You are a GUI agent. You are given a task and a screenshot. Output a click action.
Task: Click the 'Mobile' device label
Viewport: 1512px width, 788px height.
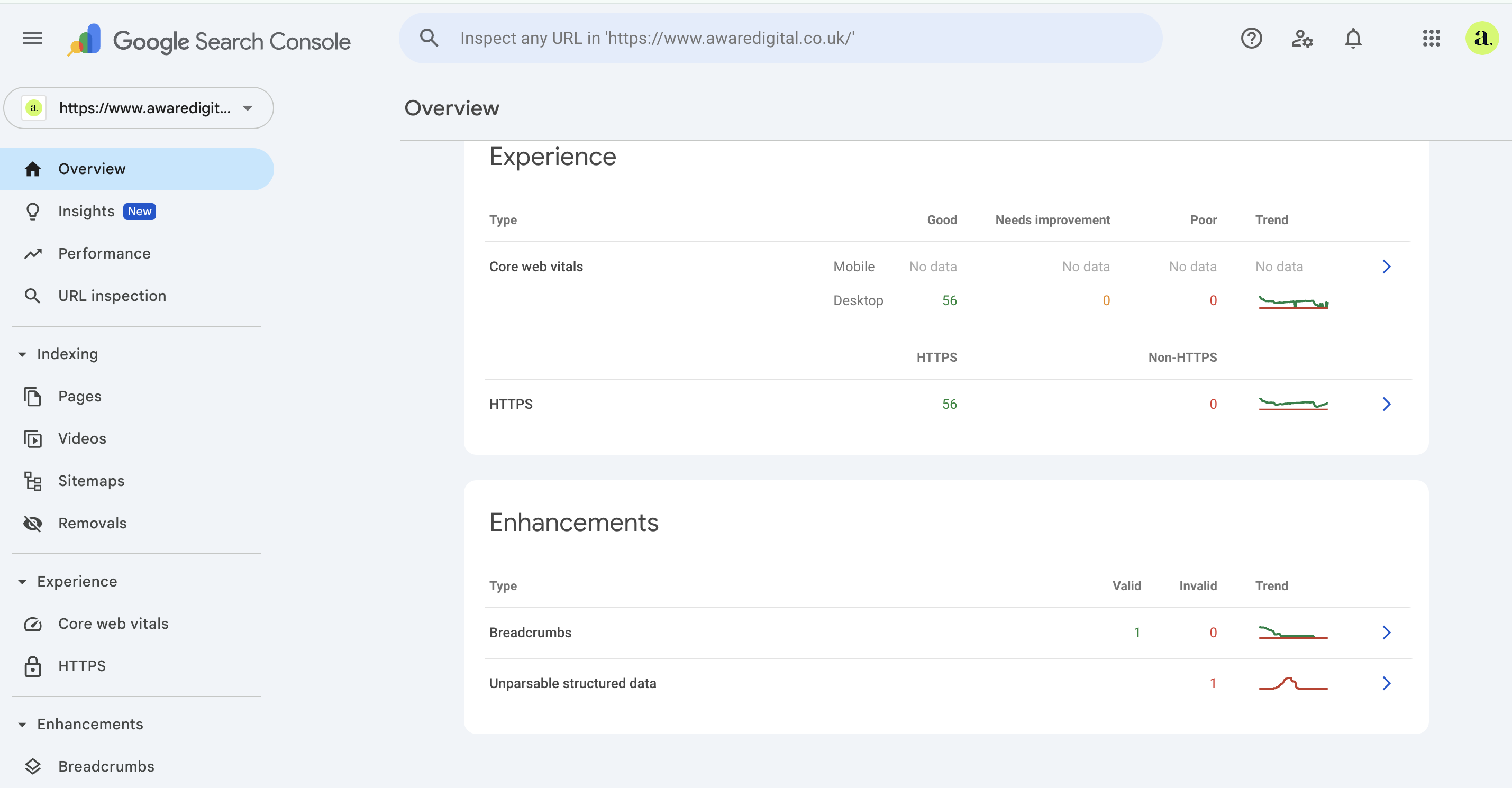click(853, 267)
